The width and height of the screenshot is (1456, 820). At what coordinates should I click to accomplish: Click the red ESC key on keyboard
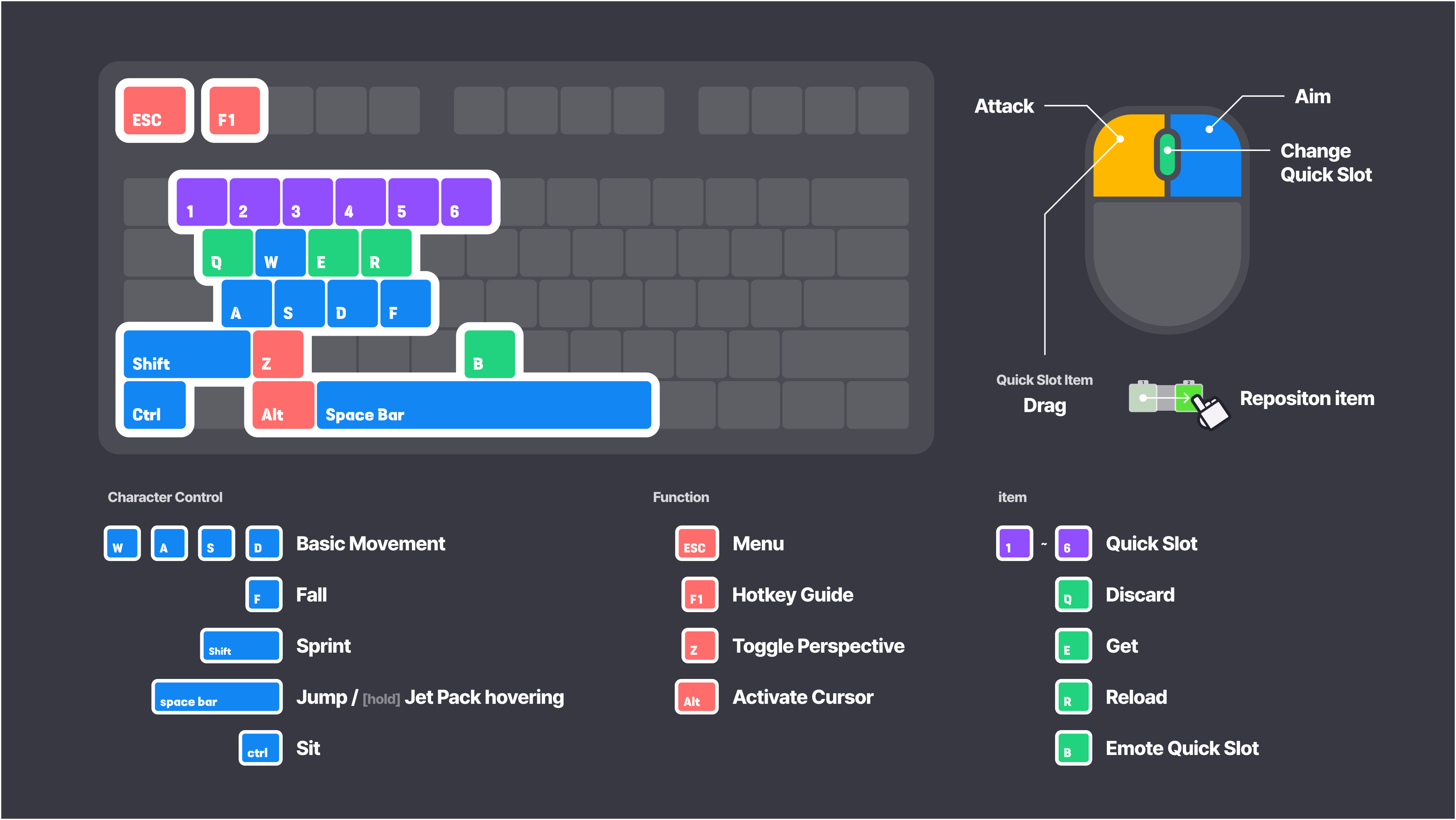click(x=154, y=110)
